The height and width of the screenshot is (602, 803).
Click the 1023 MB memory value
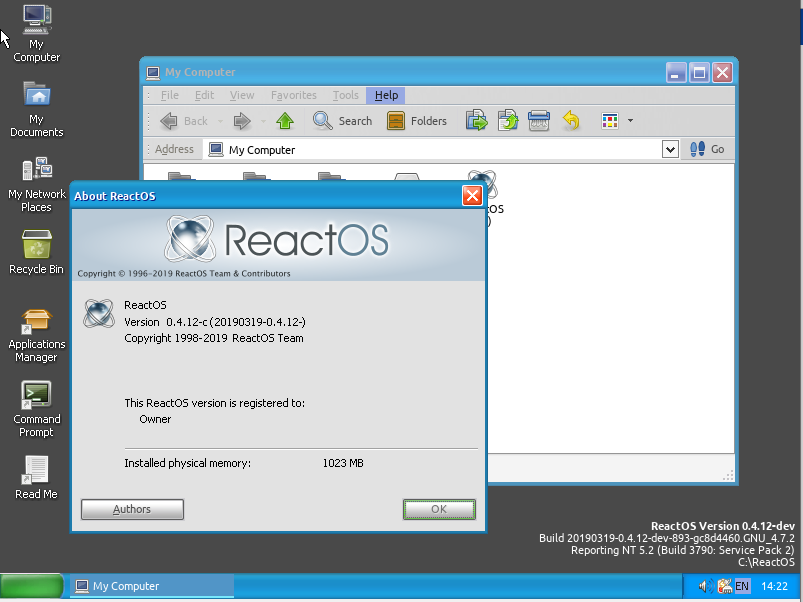(343, 463)
